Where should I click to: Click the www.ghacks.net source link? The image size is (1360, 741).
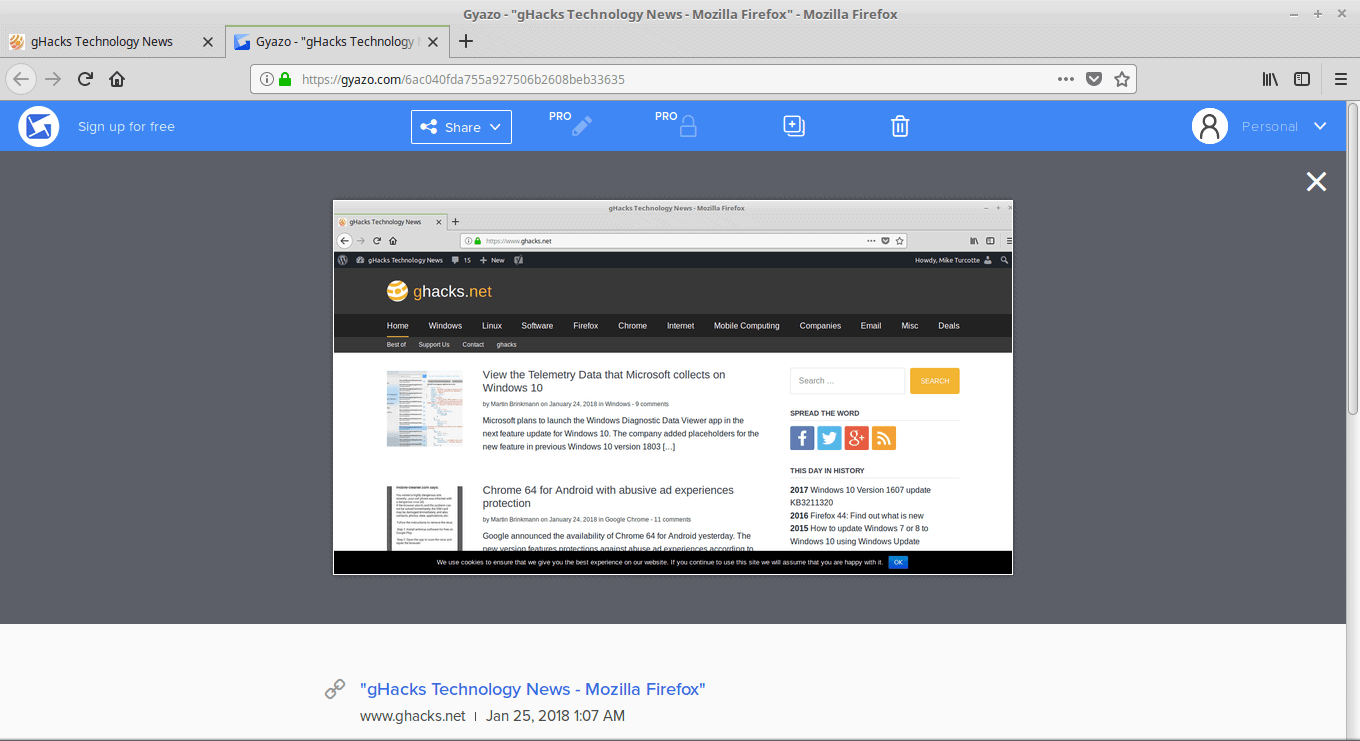pyautogui.click(x=413, y=716)
